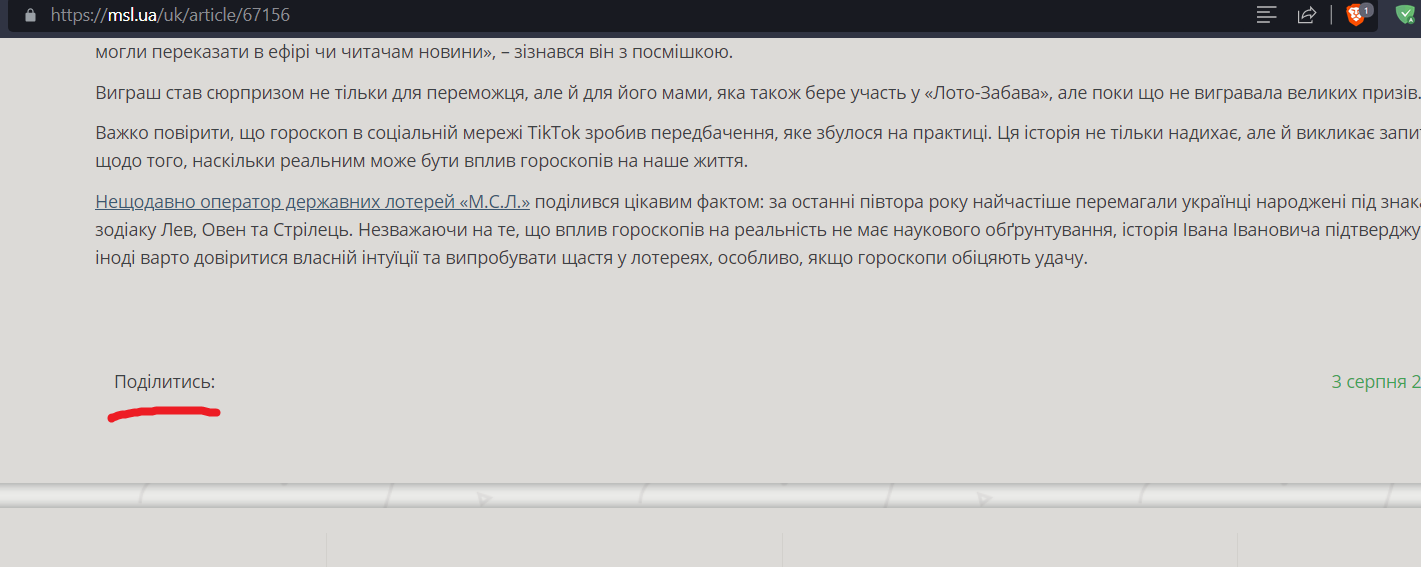Click the red hand-drawn underline mark
Screen dimensions: 1421x567
(x=163, y=413)
